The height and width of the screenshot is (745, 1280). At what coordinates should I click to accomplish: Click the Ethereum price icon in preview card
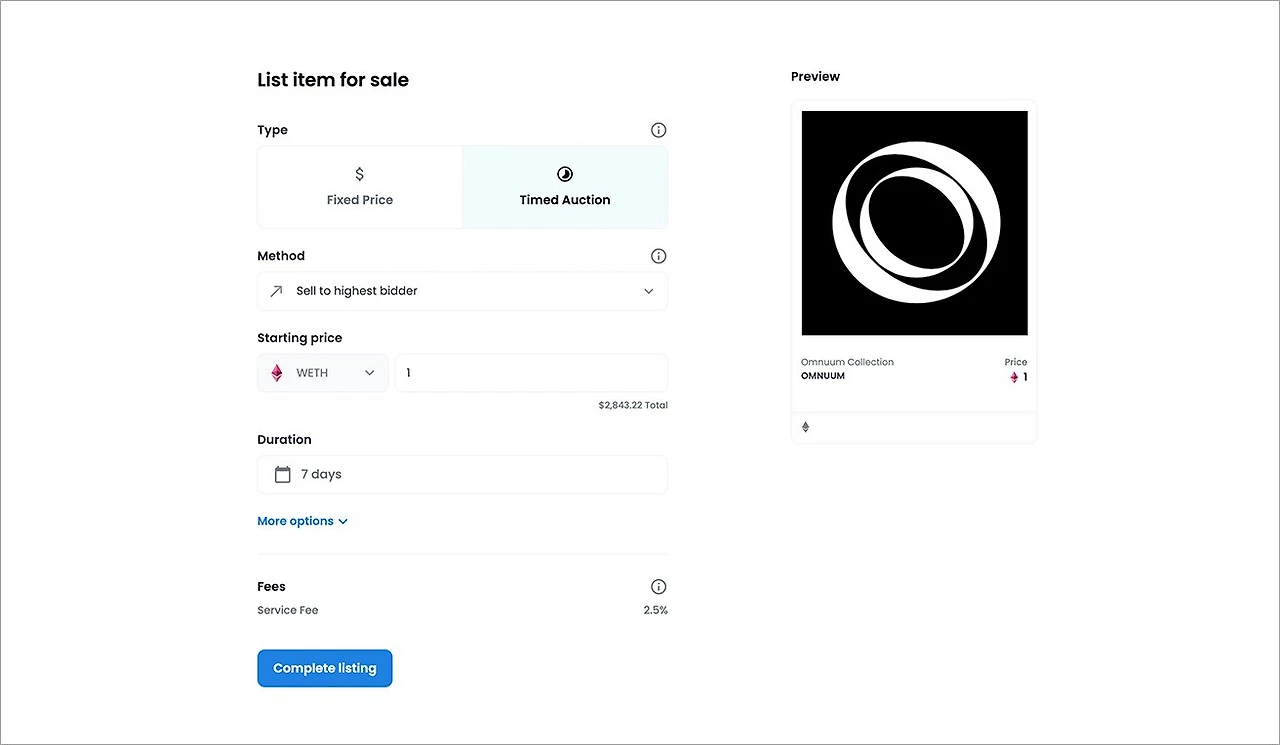(x=1014, y=377)
